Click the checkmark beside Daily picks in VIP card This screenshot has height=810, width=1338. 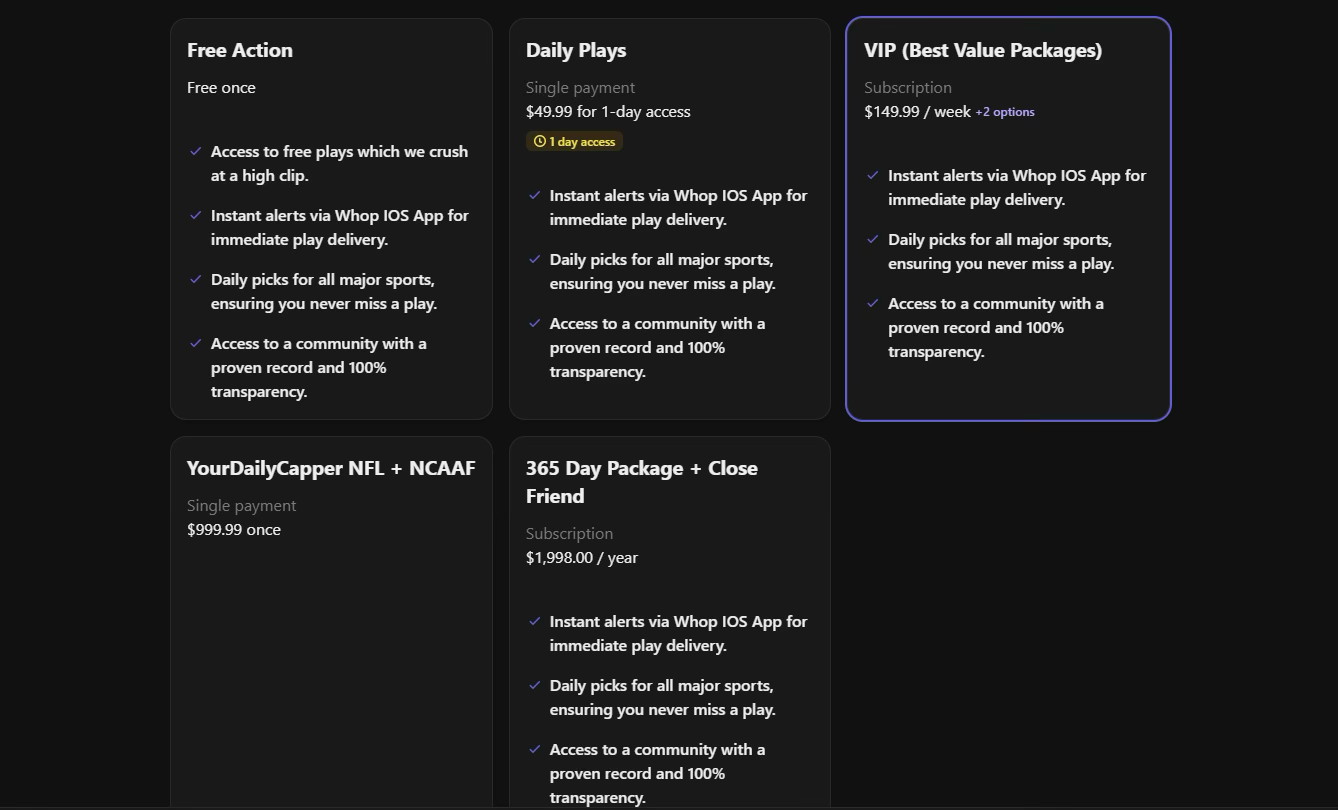[x=872, y=239]
